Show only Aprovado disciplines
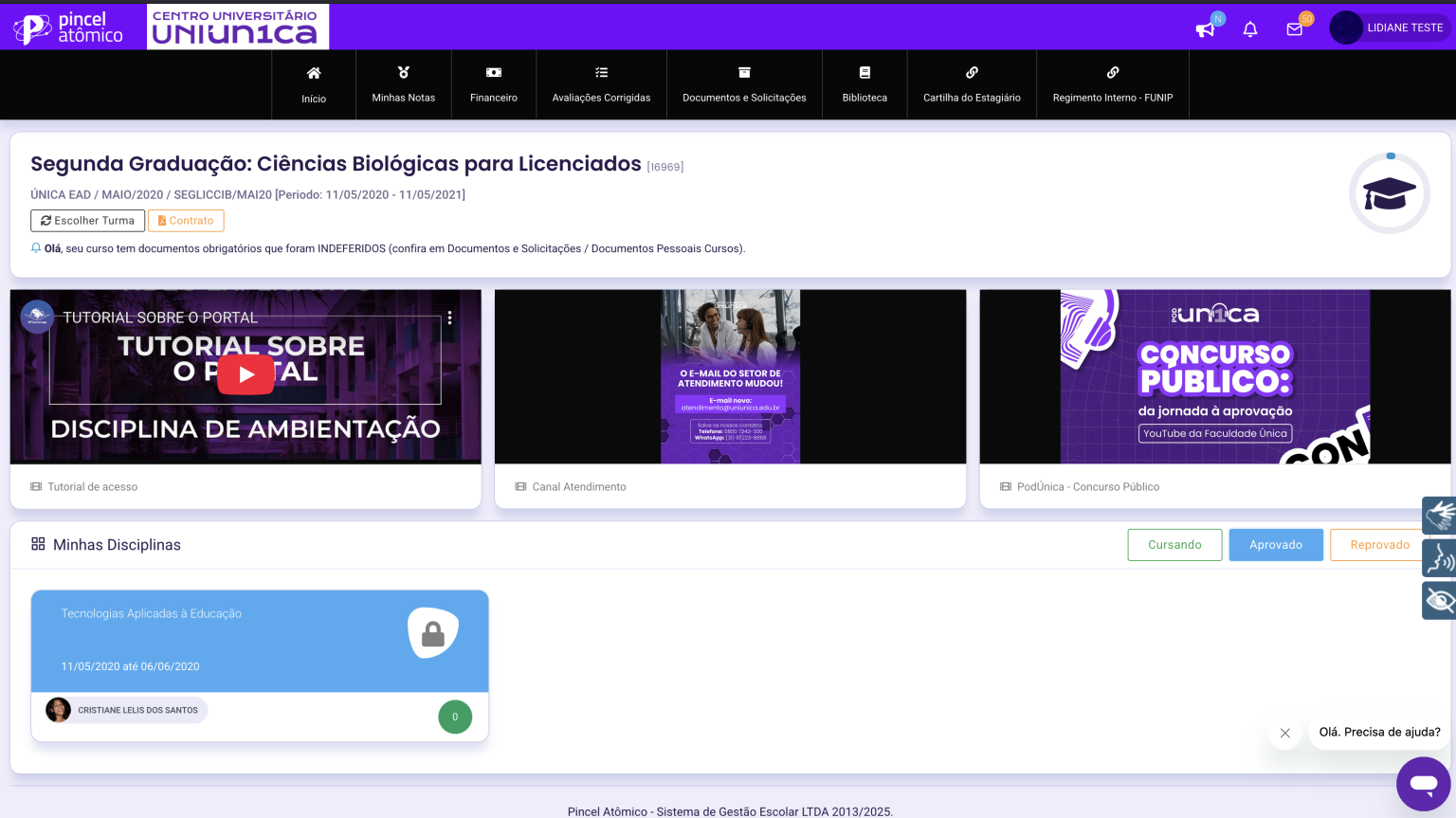 click(x=1276, y=544)
